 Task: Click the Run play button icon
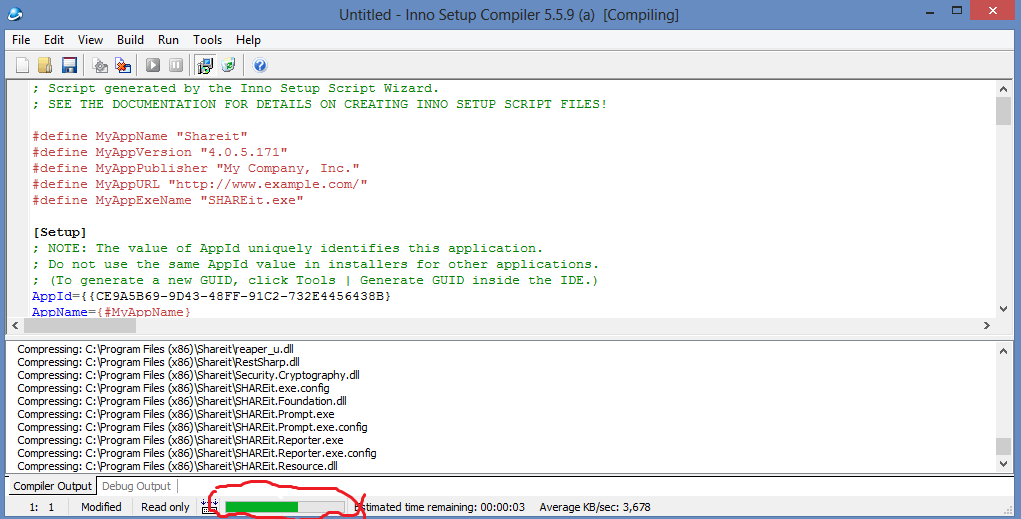point(153,66)
